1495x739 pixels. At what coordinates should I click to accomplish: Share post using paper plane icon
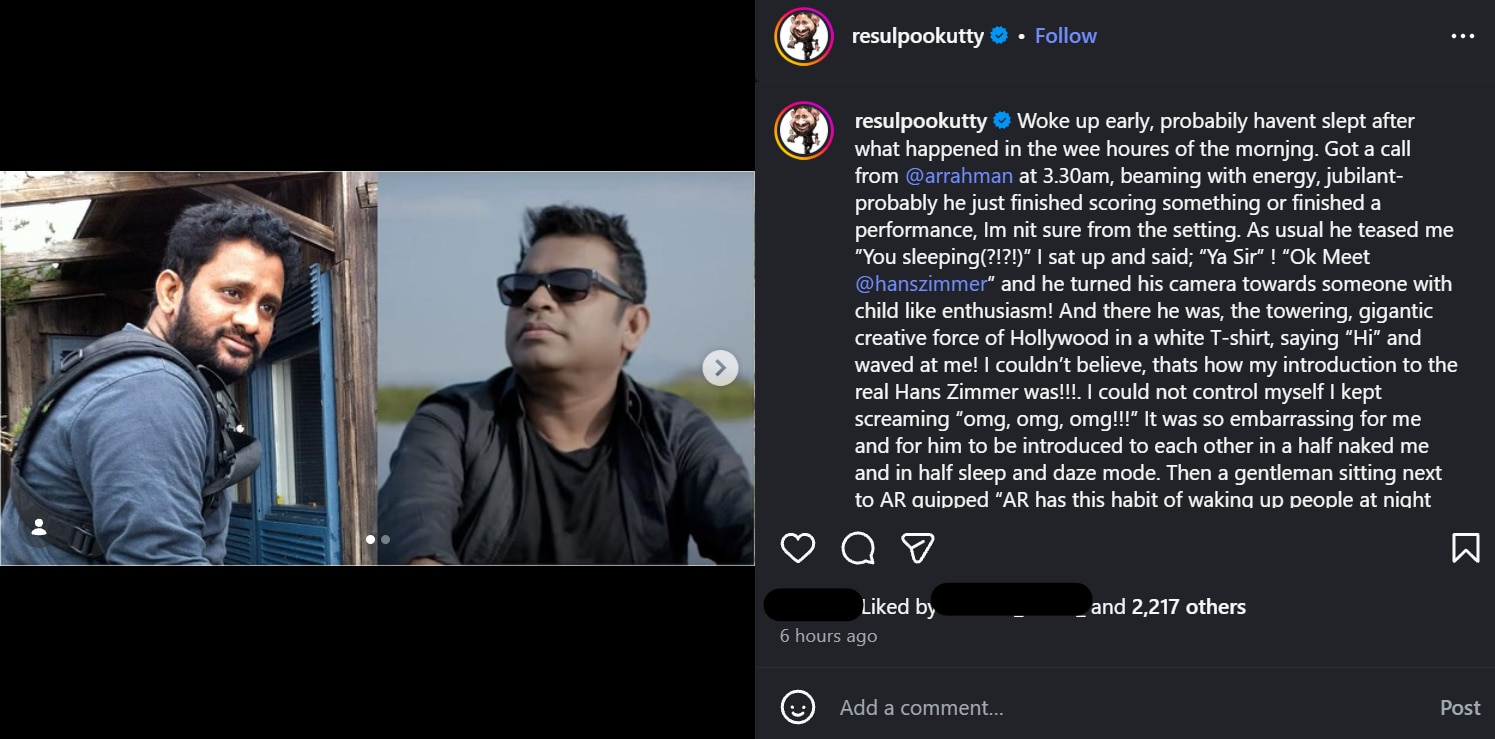[x=917, y=548]
